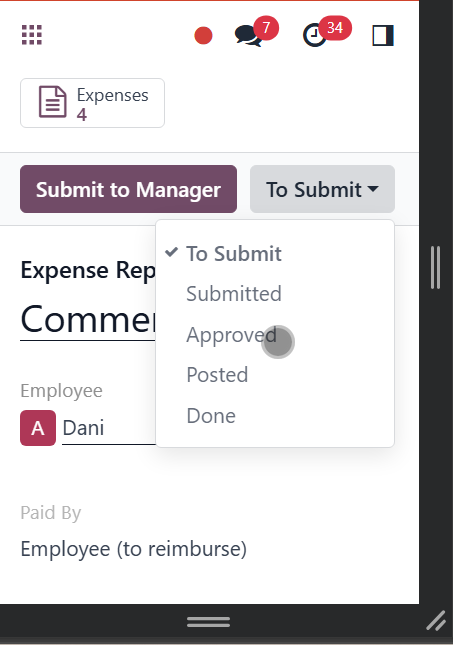
Task: Click the Submit to Manager button
Action: point(128,189)
